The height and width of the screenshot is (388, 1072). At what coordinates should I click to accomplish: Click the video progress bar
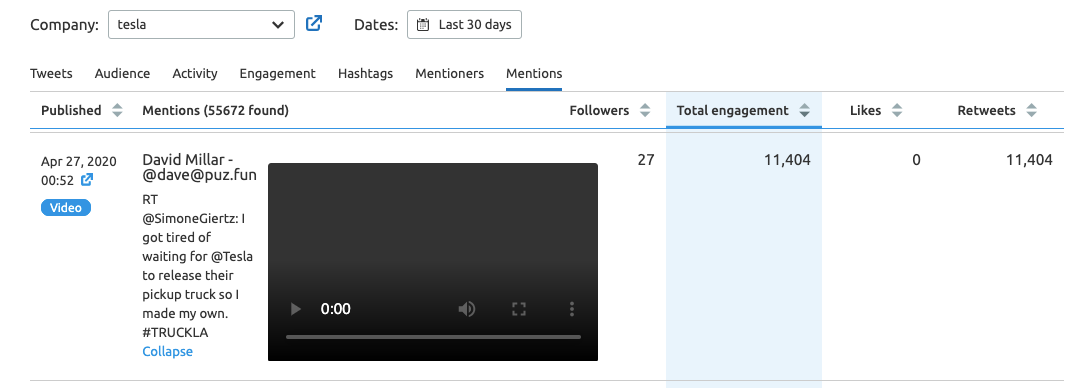(433, 337)
